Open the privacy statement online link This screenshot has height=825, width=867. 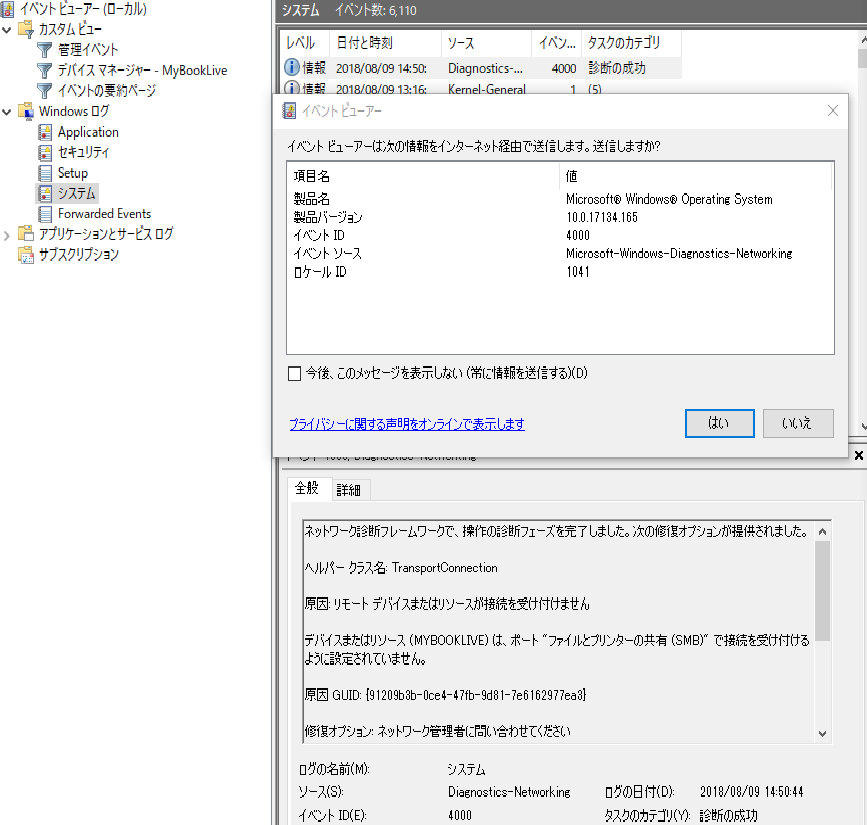tap(407, 424)
